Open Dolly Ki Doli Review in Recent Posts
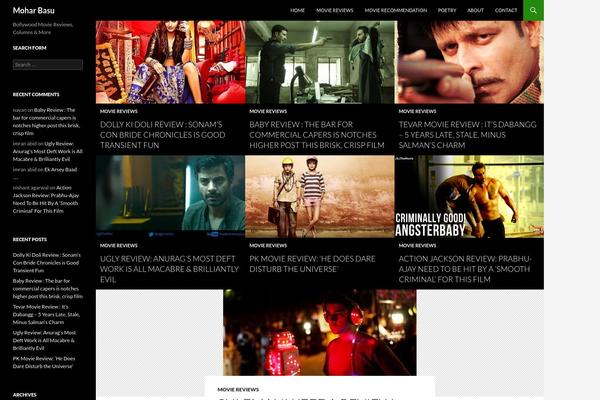Image resolution: width=600 pixels, height=400 pixels. (47, 263)
